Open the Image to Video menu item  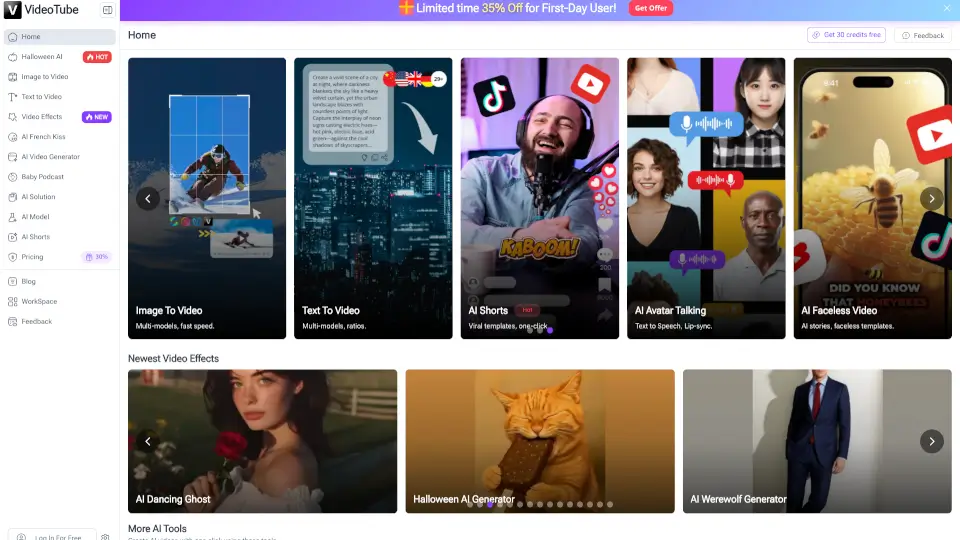(x=59, y=77)
